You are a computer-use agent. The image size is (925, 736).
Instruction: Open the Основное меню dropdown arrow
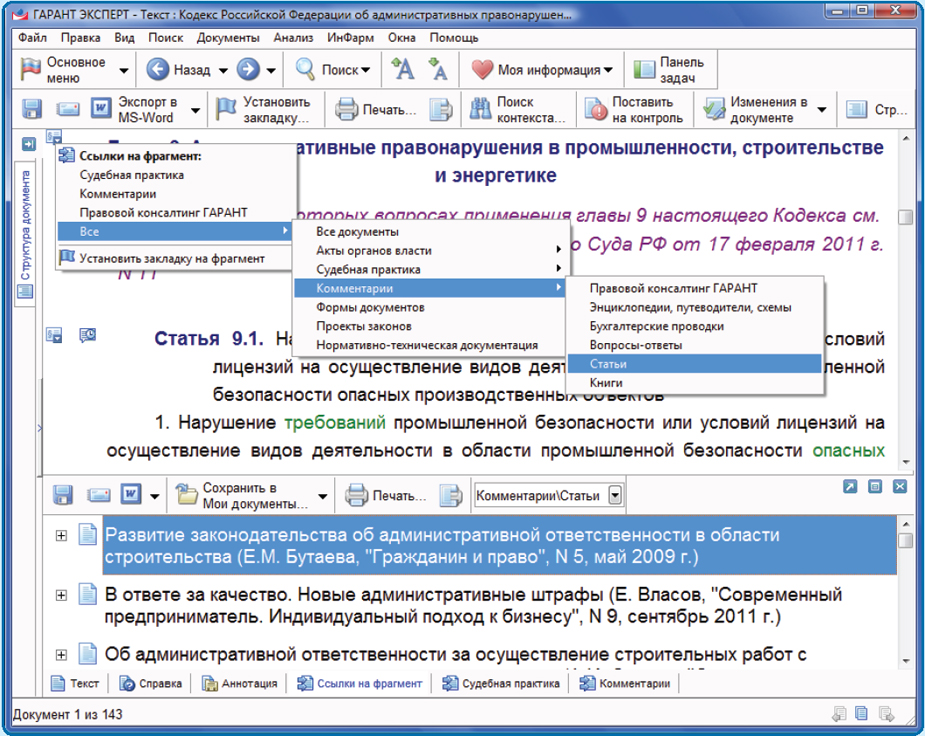(124, 71)
